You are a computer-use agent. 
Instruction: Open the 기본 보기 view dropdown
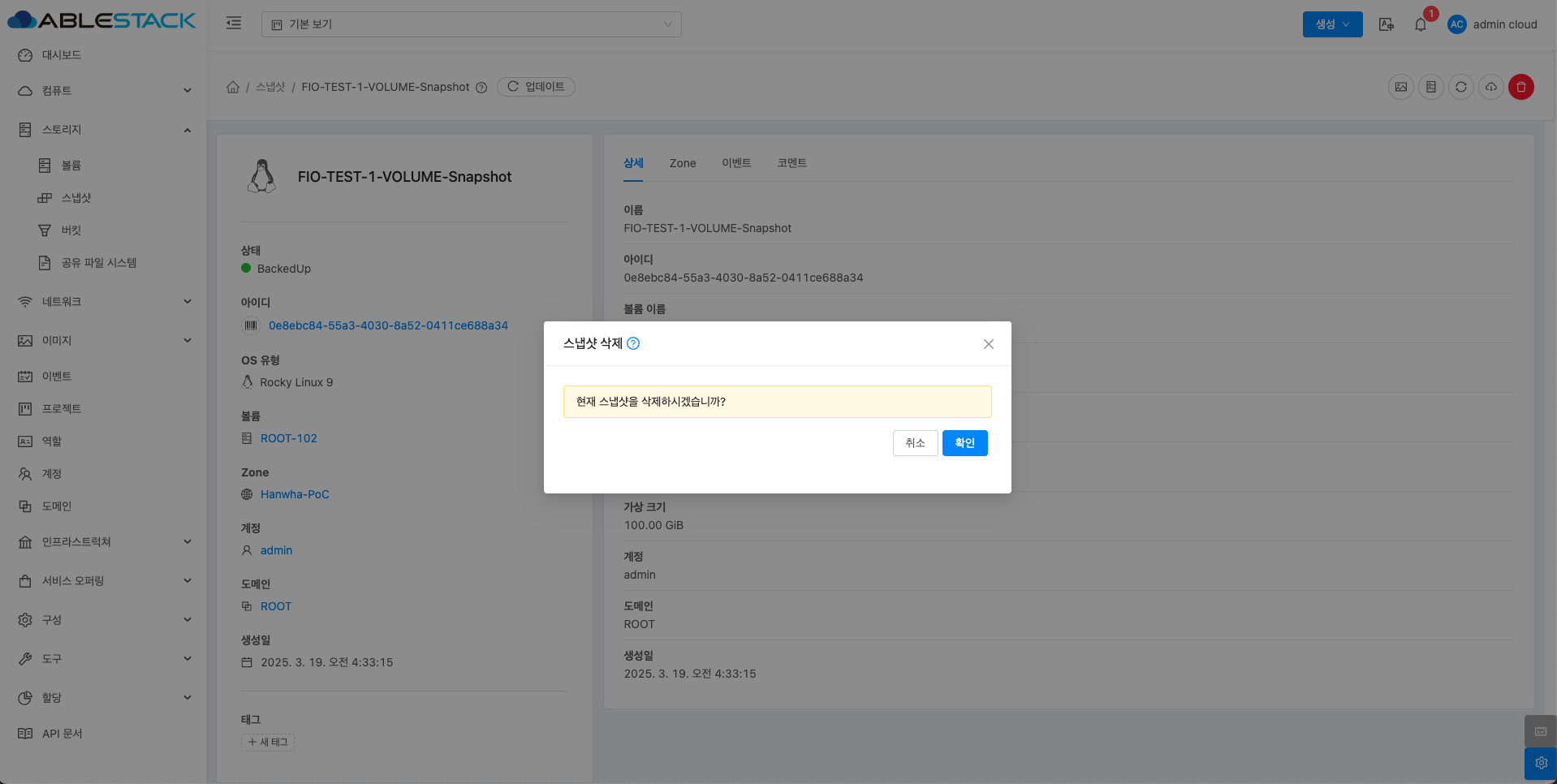pos(471,24)
